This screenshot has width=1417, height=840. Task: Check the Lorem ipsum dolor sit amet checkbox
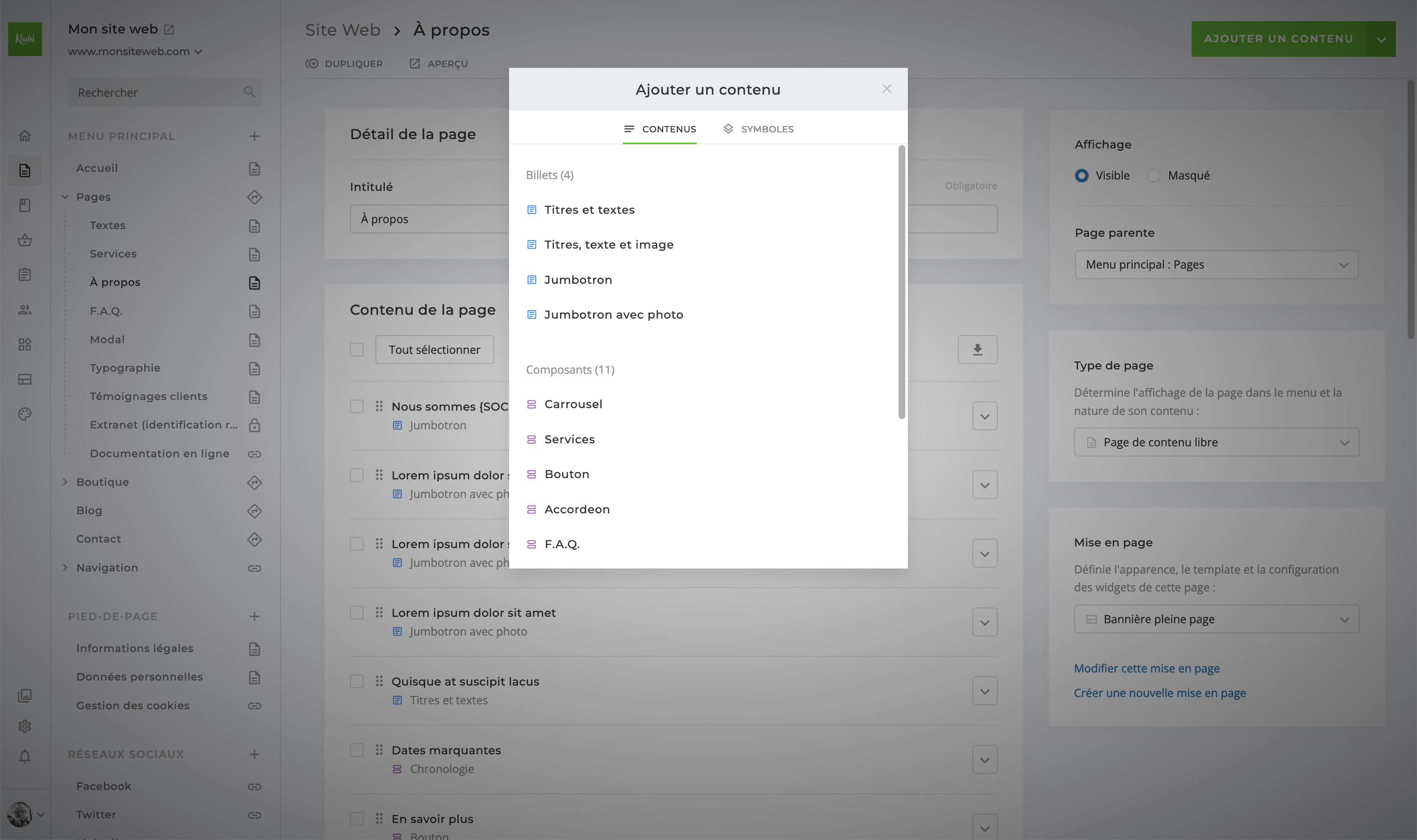(x=356, y=613)
